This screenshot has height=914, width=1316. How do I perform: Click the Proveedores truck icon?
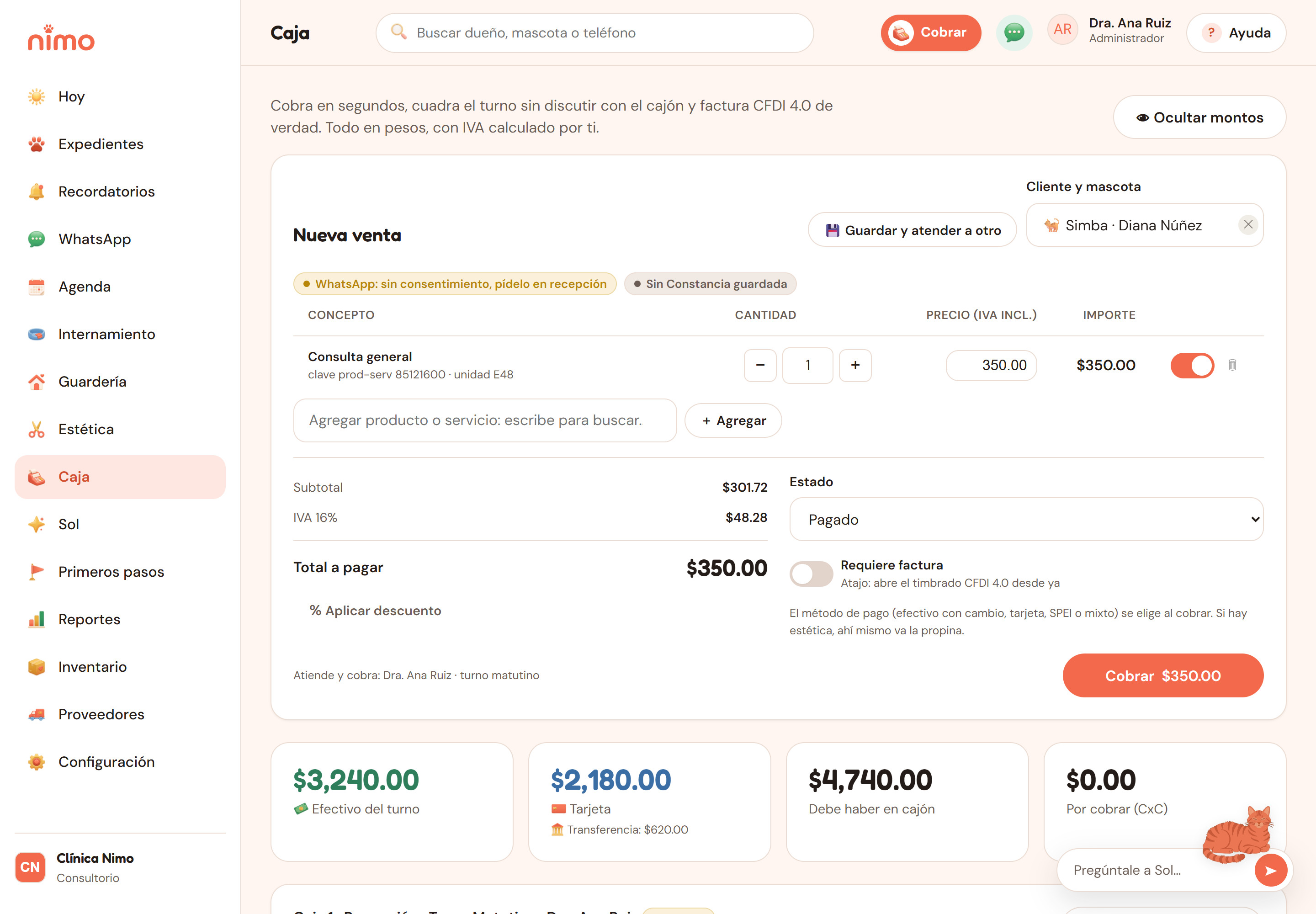click(37, 714)
